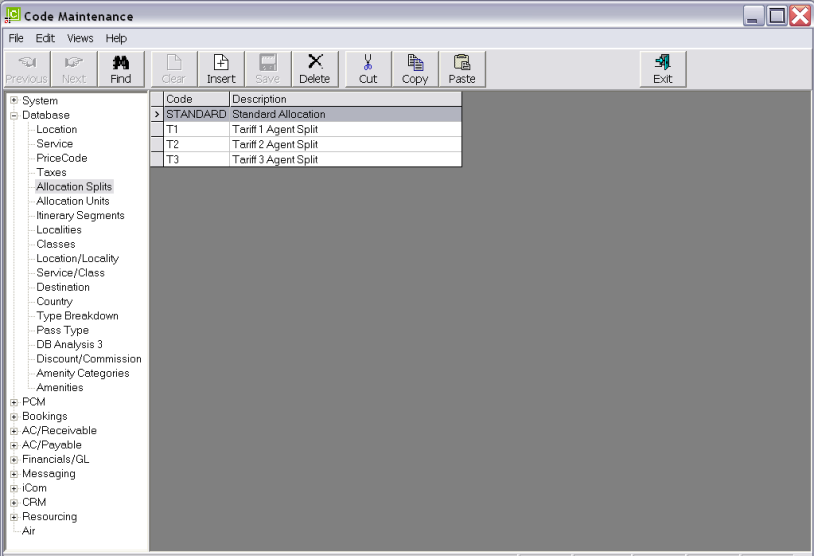Click the Standard Allocation description cell
Image resolution: width=814 pixels, height=556 pixels.
pyautogui.click(x=345, y=114)
